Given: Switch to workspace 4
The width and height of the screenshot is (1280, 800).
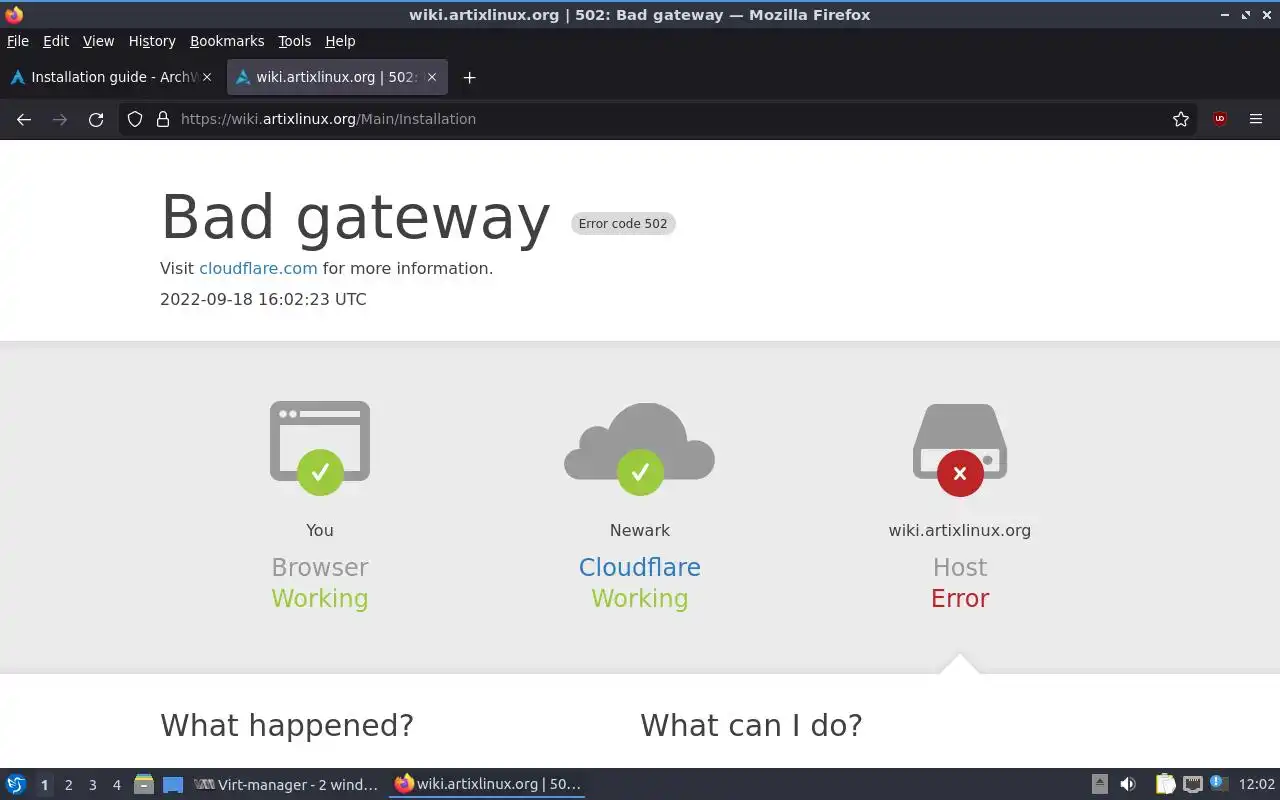Looking at the screenshot, I should coord(116,785).
